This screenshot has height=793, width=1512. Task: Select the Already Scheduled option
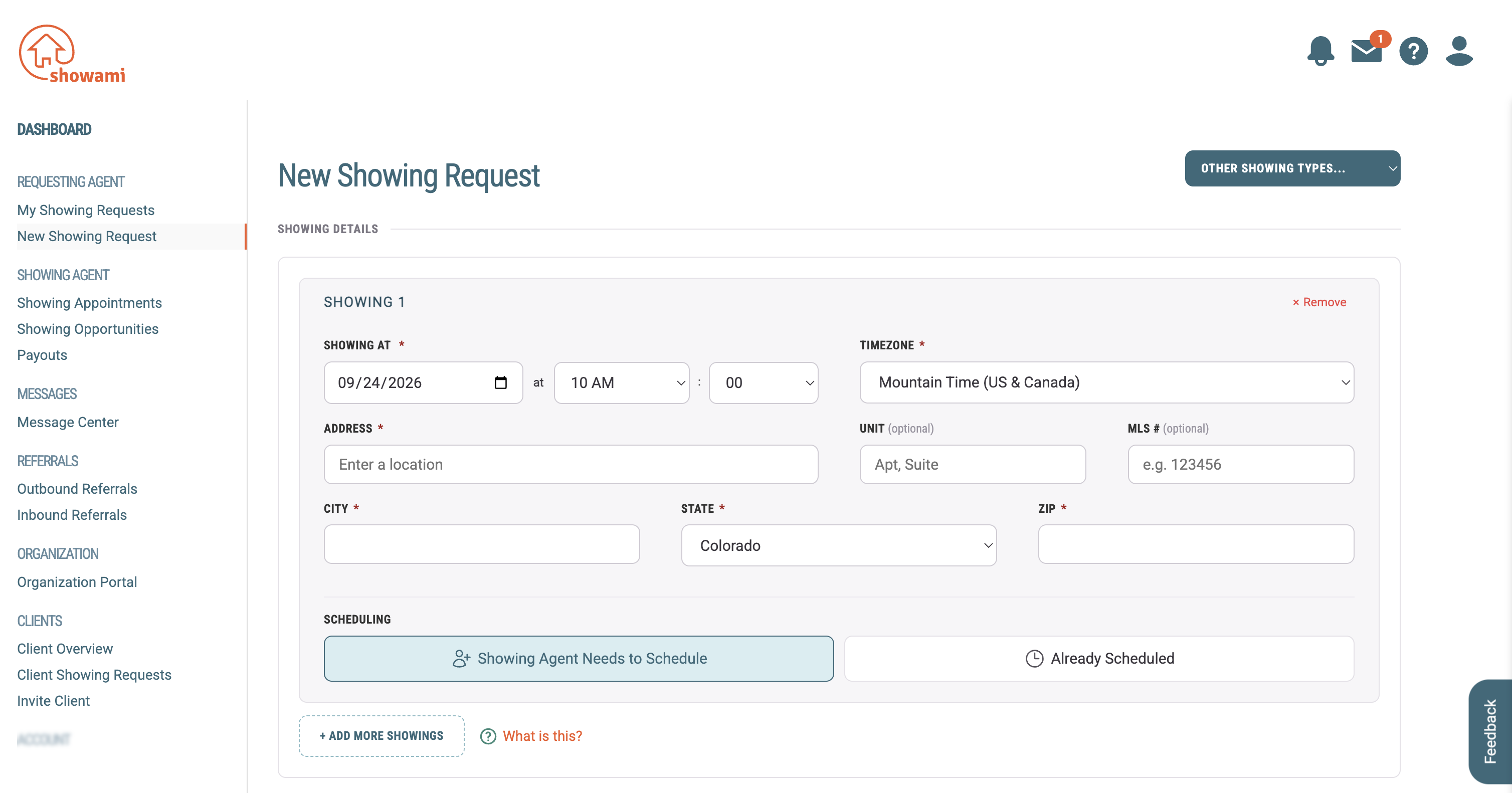pyautogui.click(x=1099, y=659)
